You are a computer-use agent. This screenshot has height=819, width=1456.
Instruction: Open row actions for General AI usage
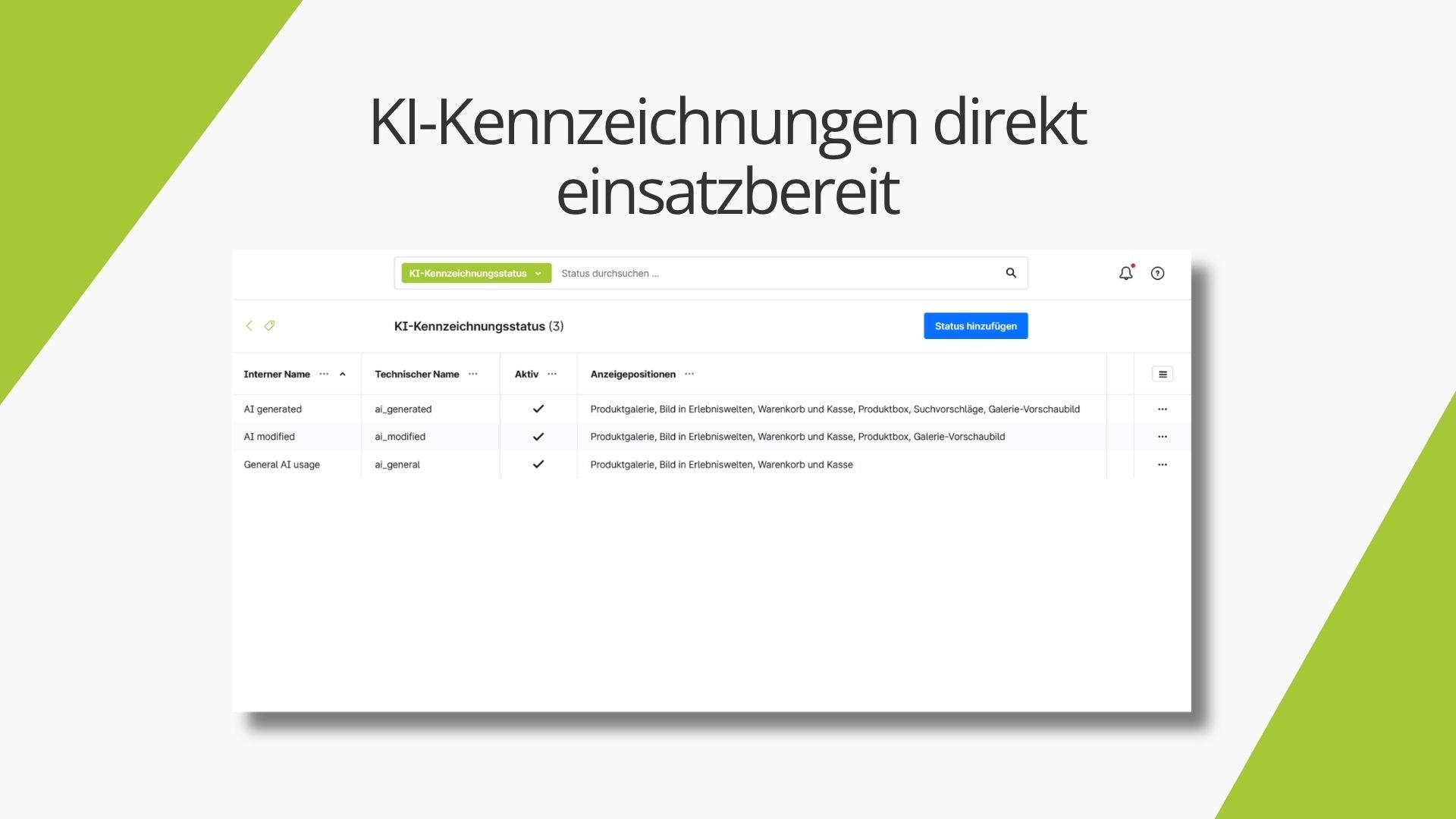(1163, 465)
